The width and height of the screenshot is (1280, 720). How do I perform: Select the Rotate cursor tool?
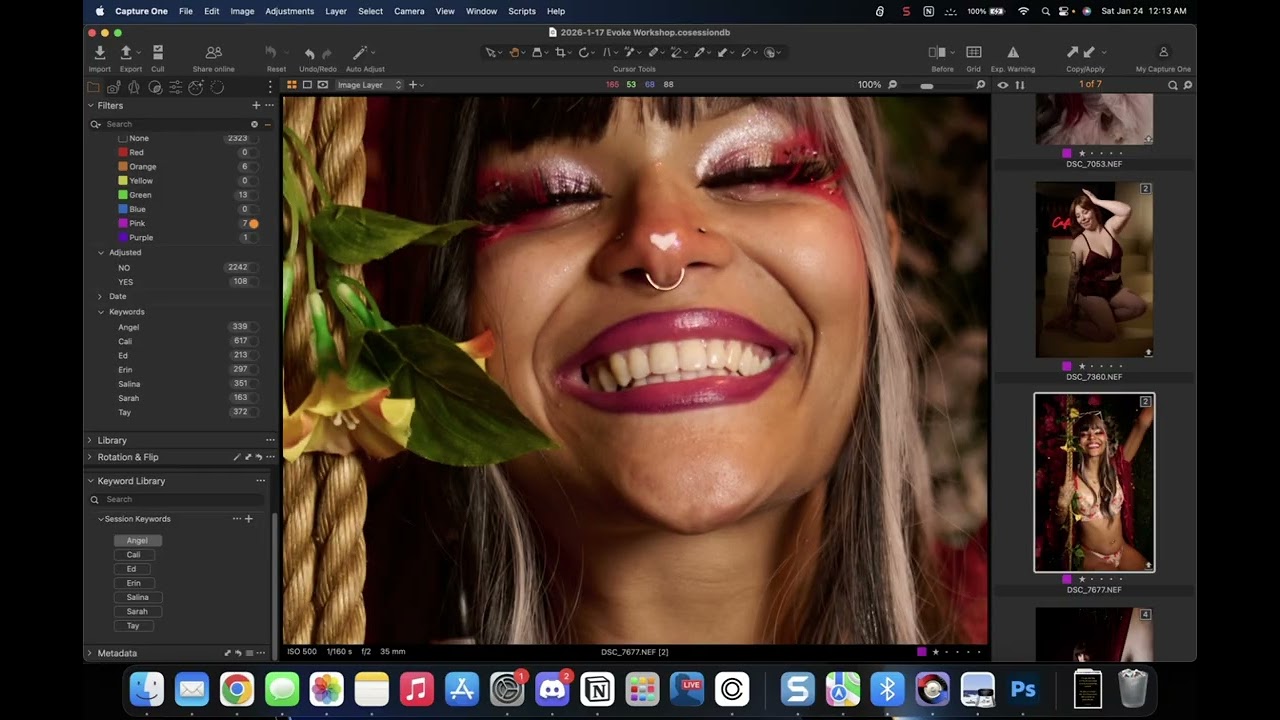pos(584,52)
